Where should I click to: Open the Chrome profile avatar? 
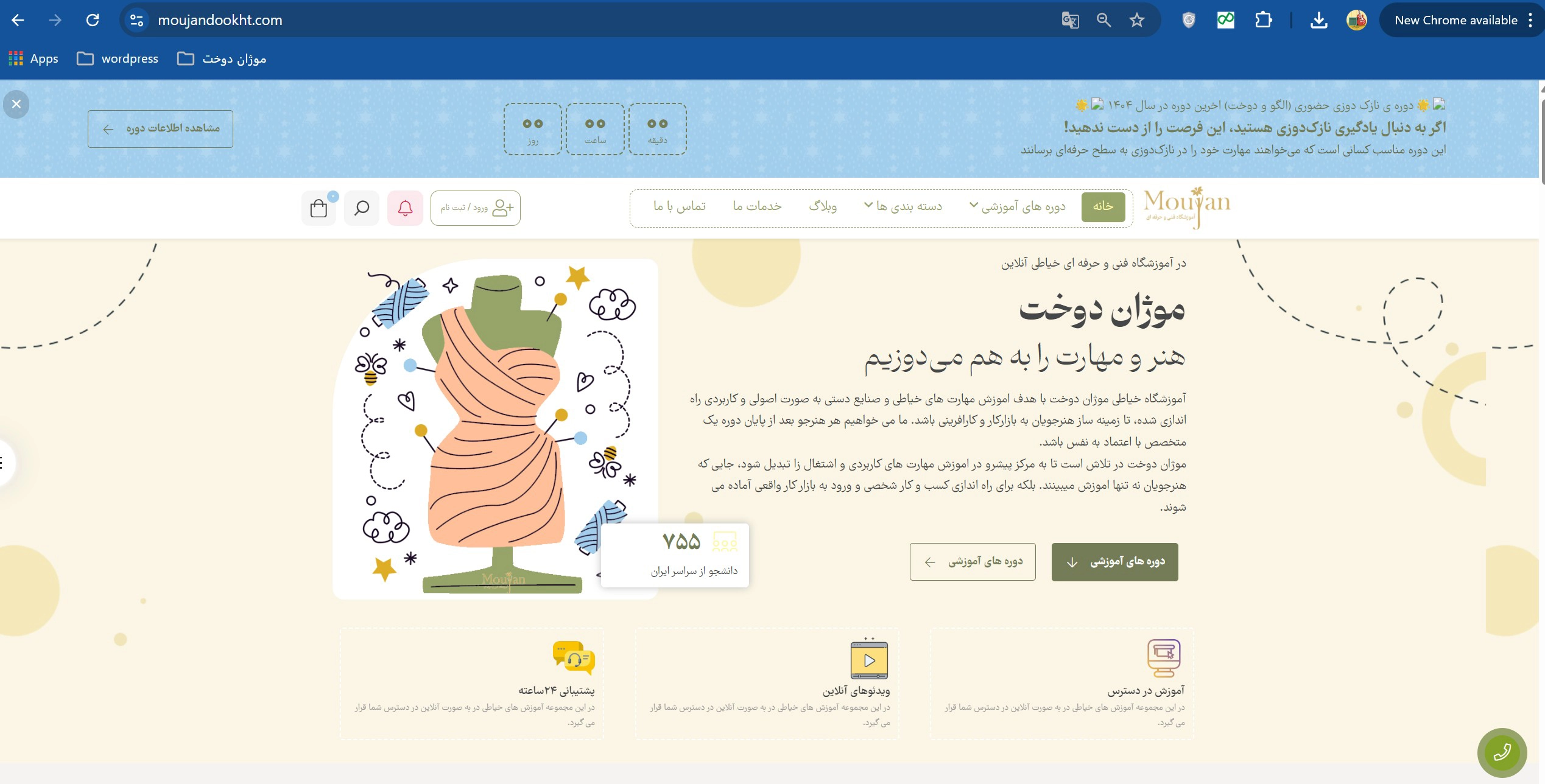click(x=1357, y=20)
